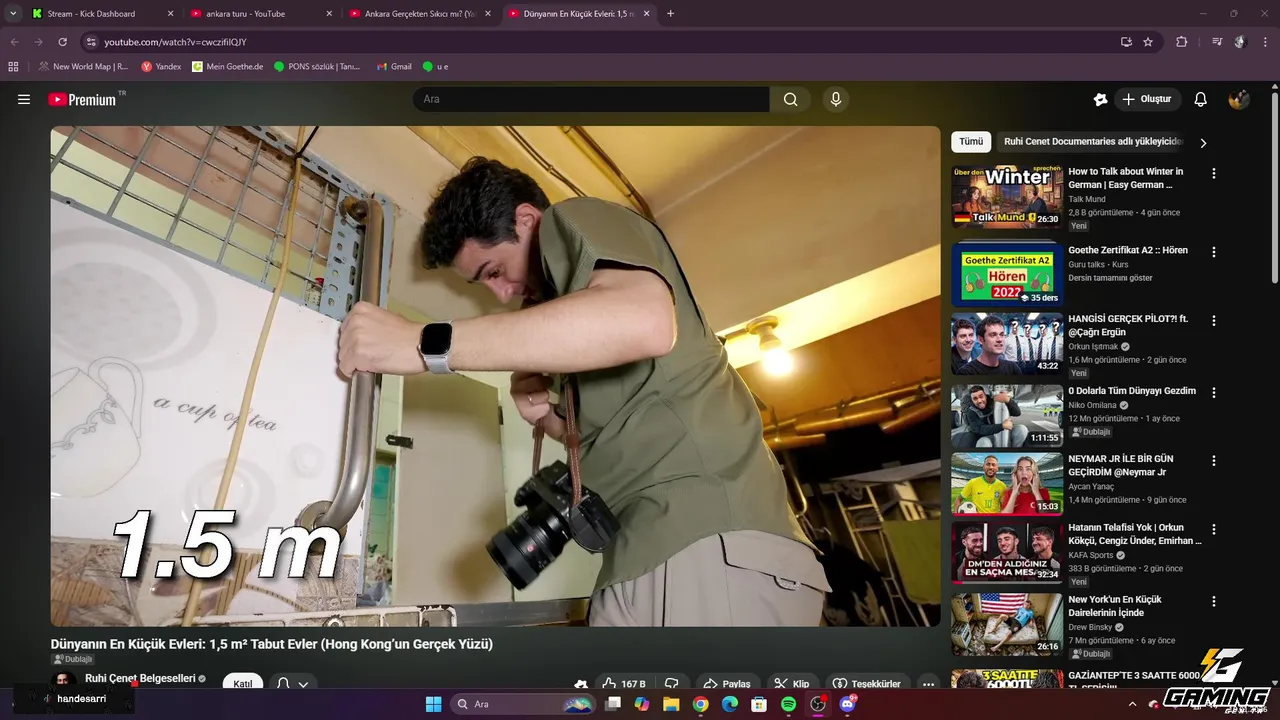This screenshot has height=720, width=1280.
Task: Open options menu for New York'un En Küçük
Action: click(x=1214, y=602)
